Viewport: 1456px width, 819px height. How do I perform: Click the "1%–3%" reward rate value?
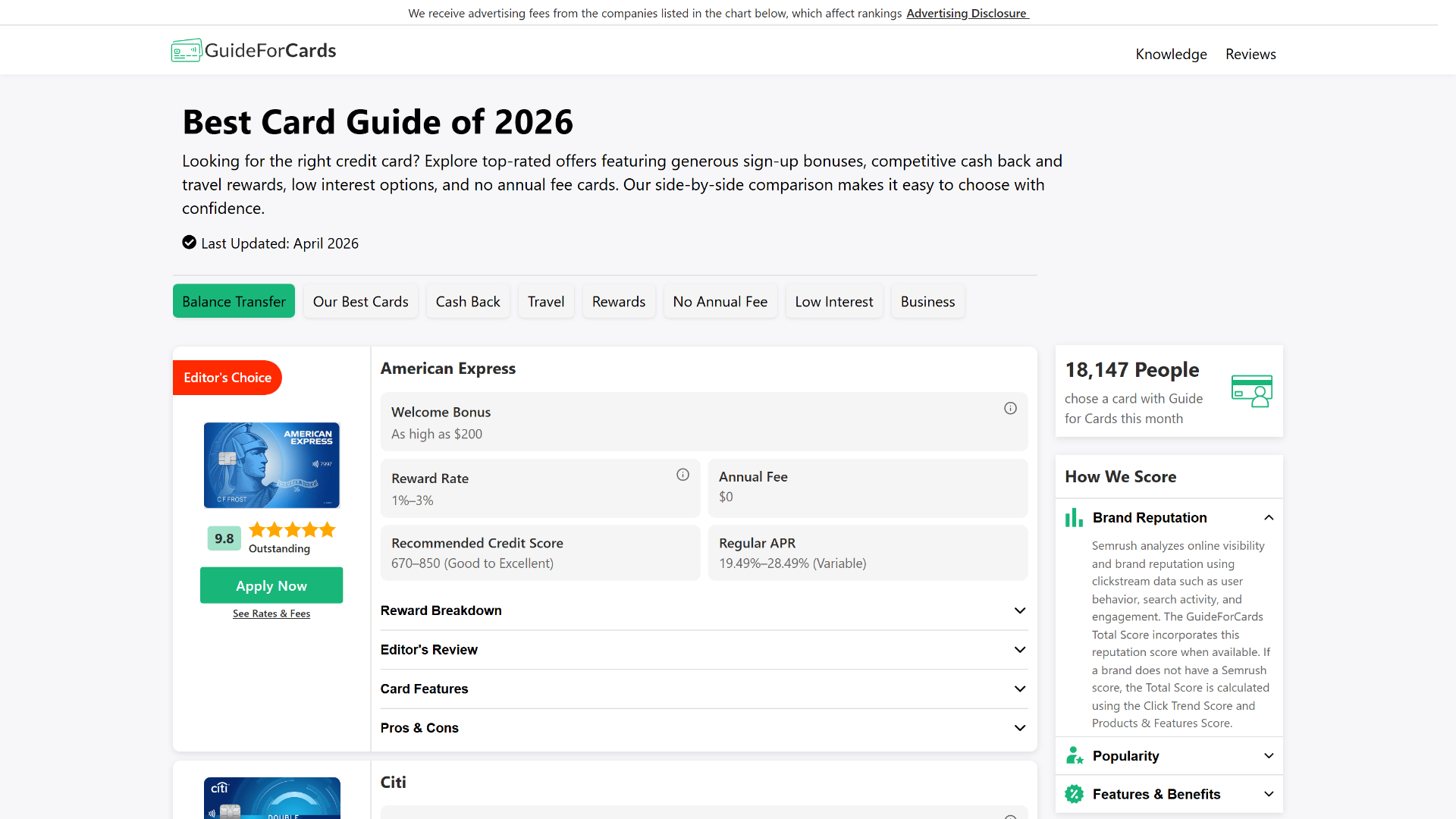(x=413, y=500)
